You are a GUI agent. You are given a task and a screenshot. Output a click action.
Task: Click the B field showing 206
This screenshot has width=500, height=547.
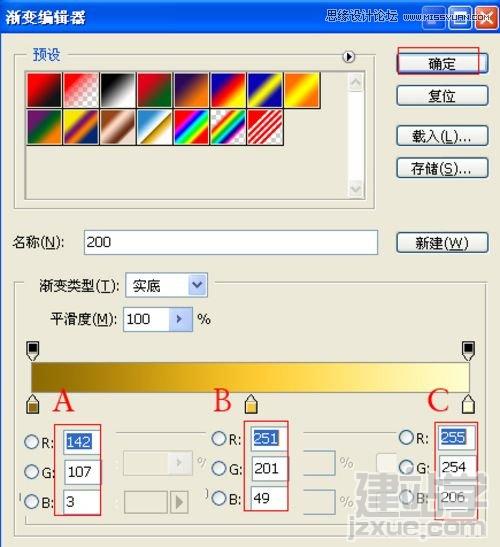click(x=456, y=497)
